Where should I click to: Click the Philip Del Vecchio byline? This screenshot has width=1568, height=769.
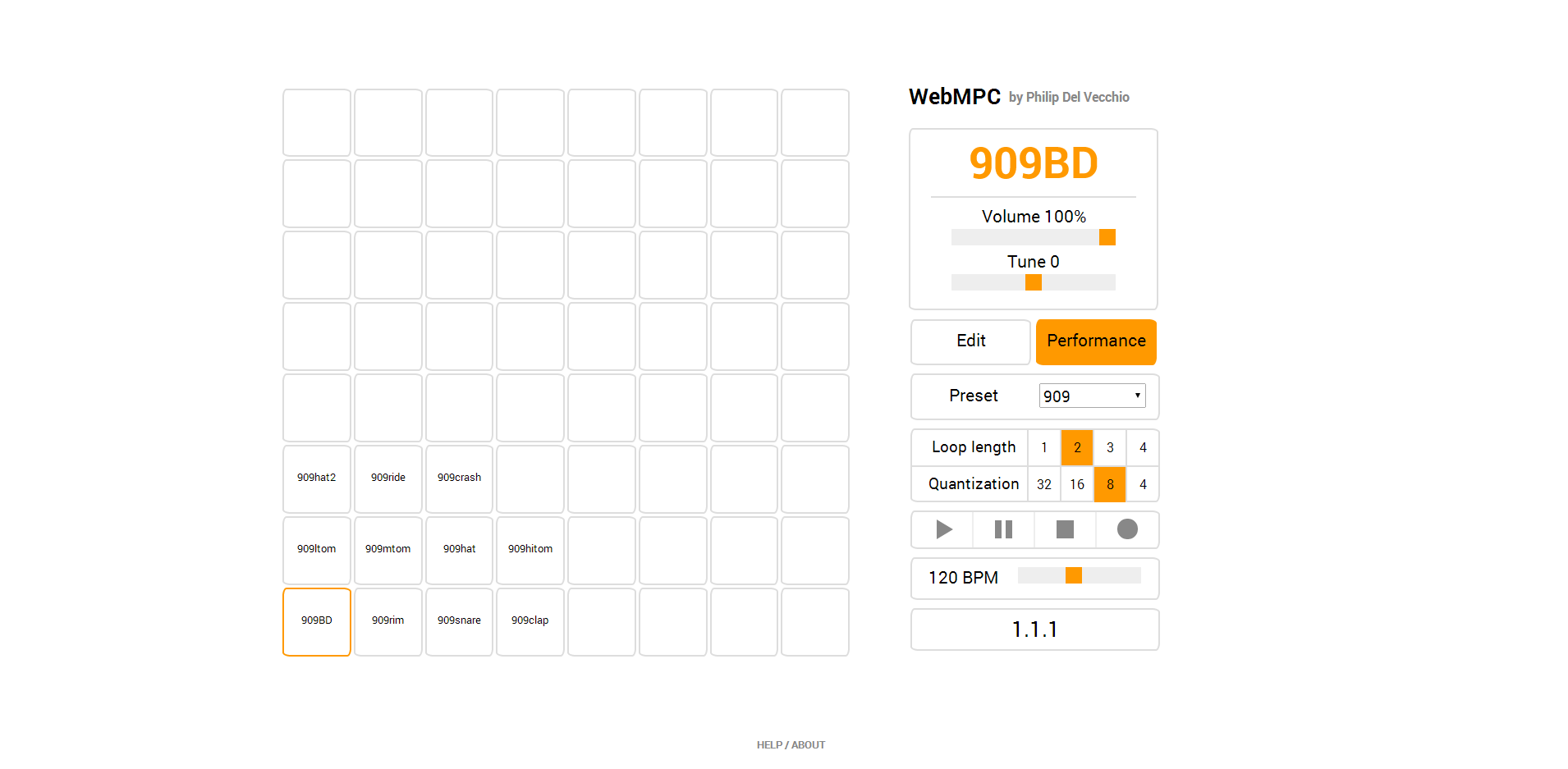pos(1069,97)
